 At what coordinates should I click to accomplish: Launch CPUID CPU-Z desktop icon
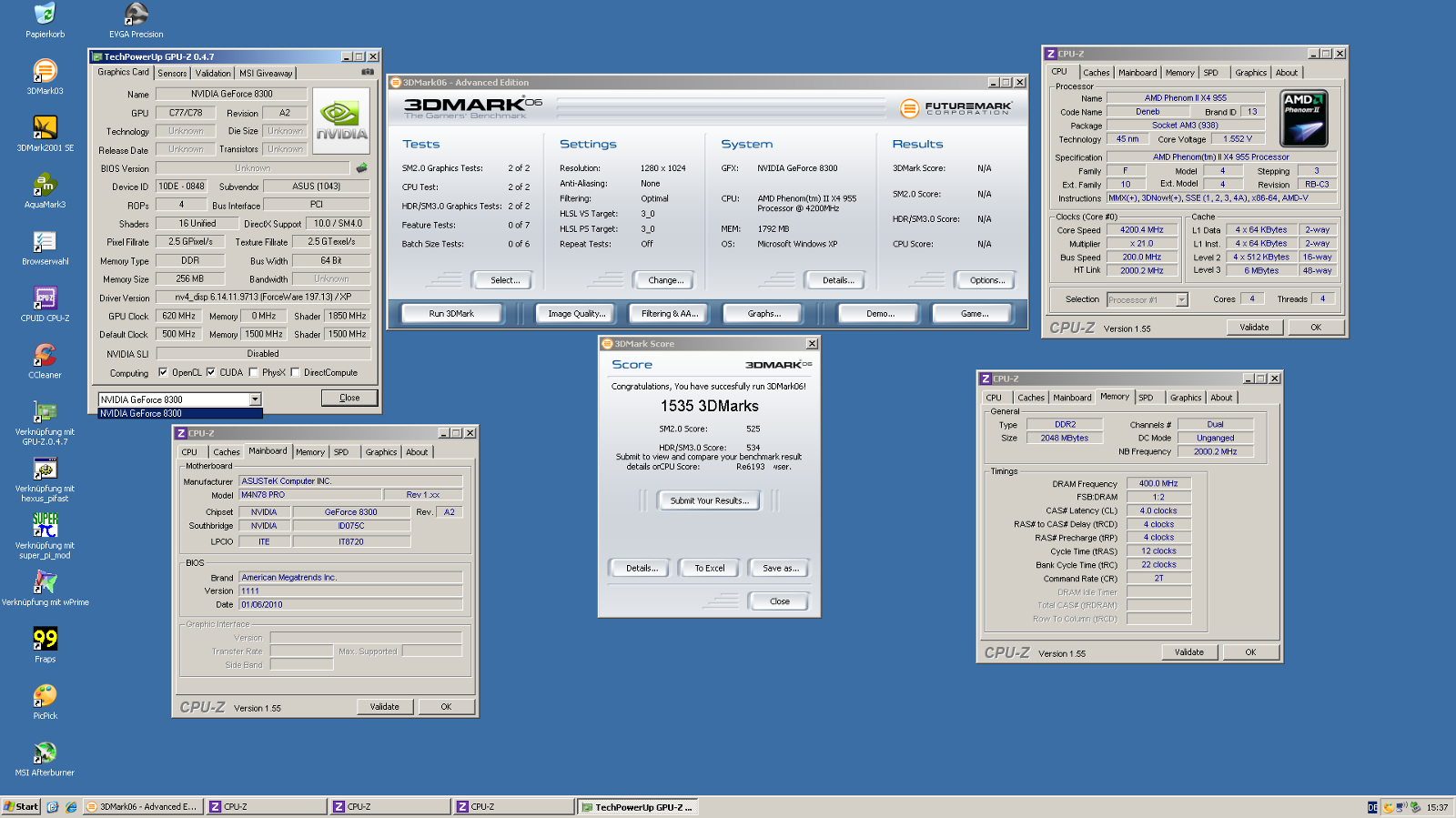coord(45,304)
